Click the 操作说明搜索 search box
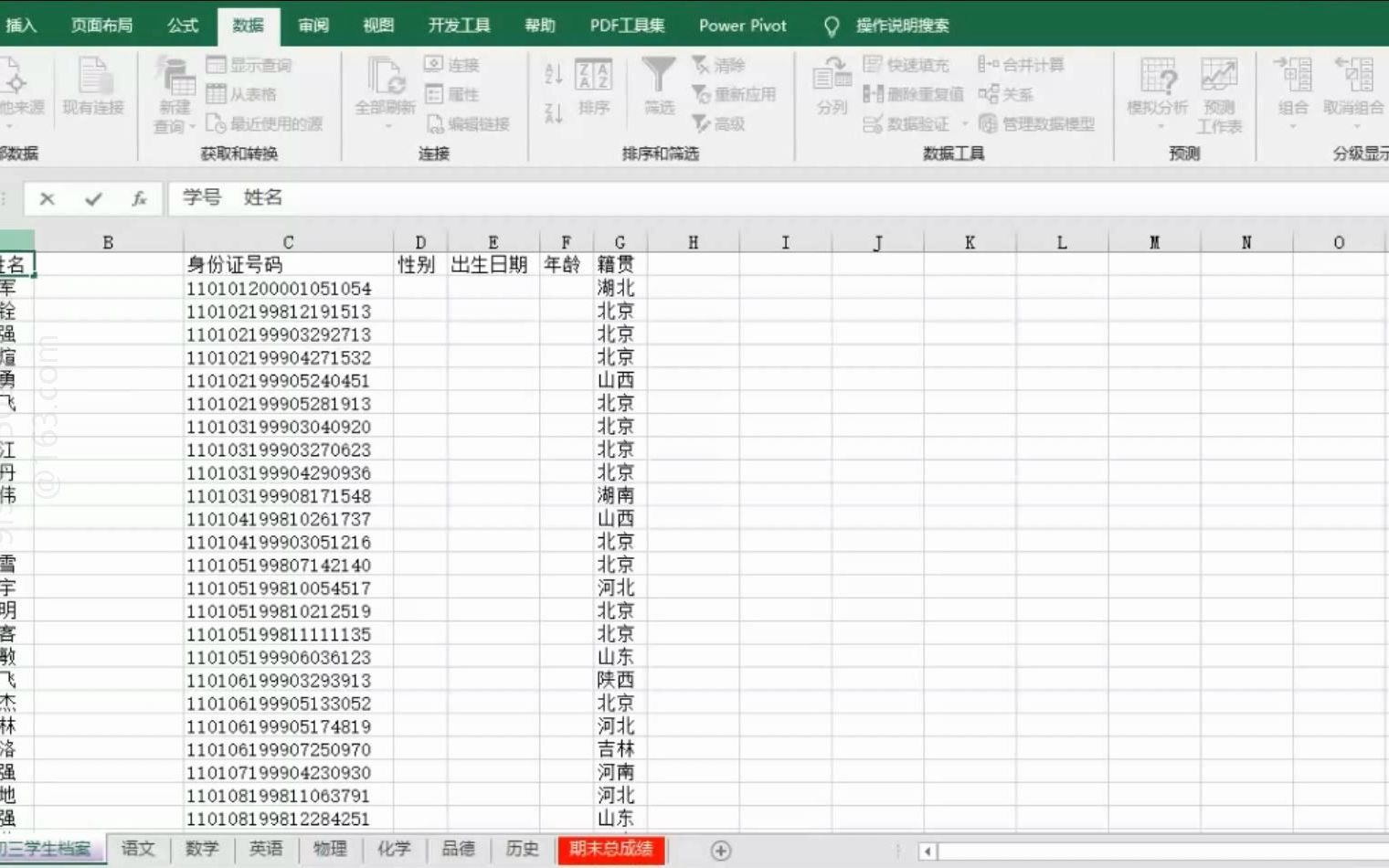This screenshot has height=868, width=1389. pos(905,25)
